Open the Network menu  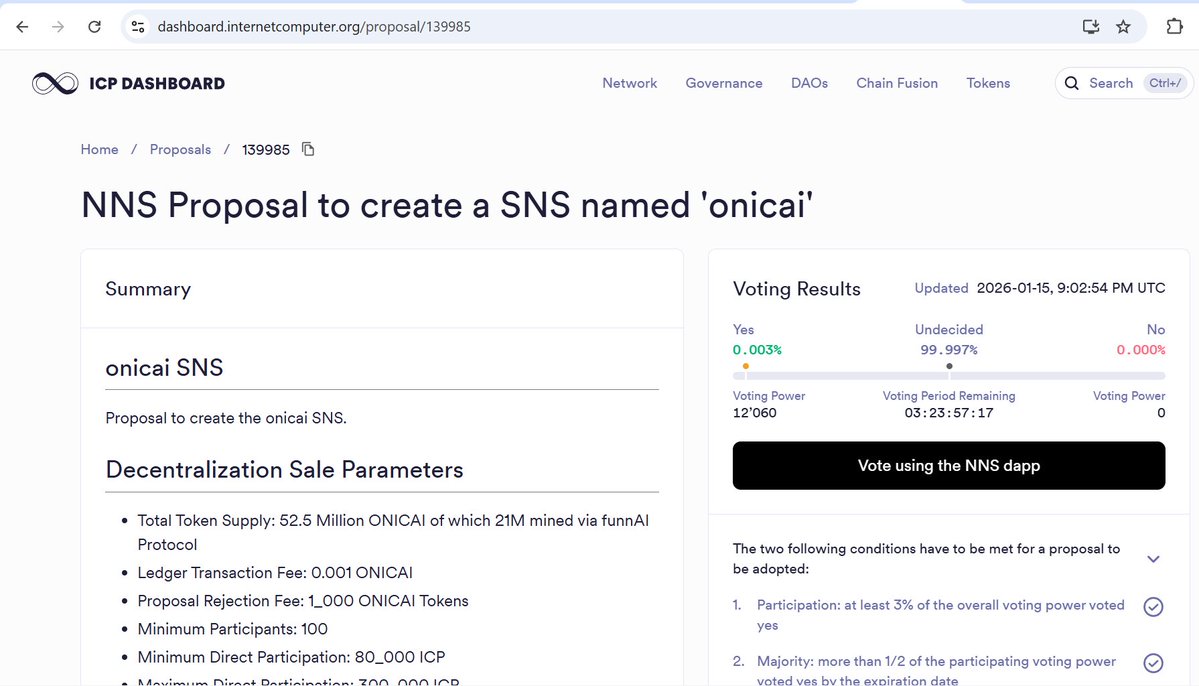click(x=629, y=83)
